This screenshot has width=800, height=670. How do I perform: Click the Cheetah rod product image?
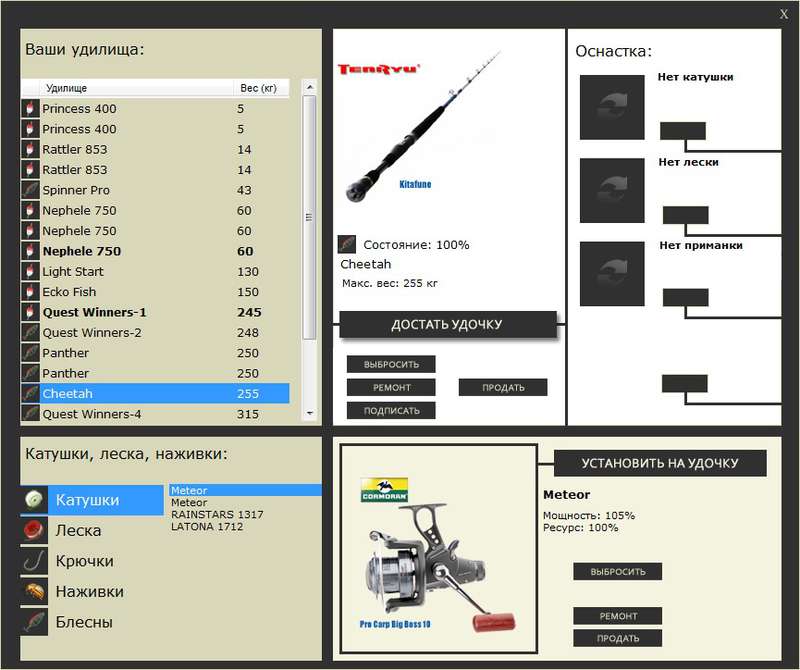[x=422, y=128]
